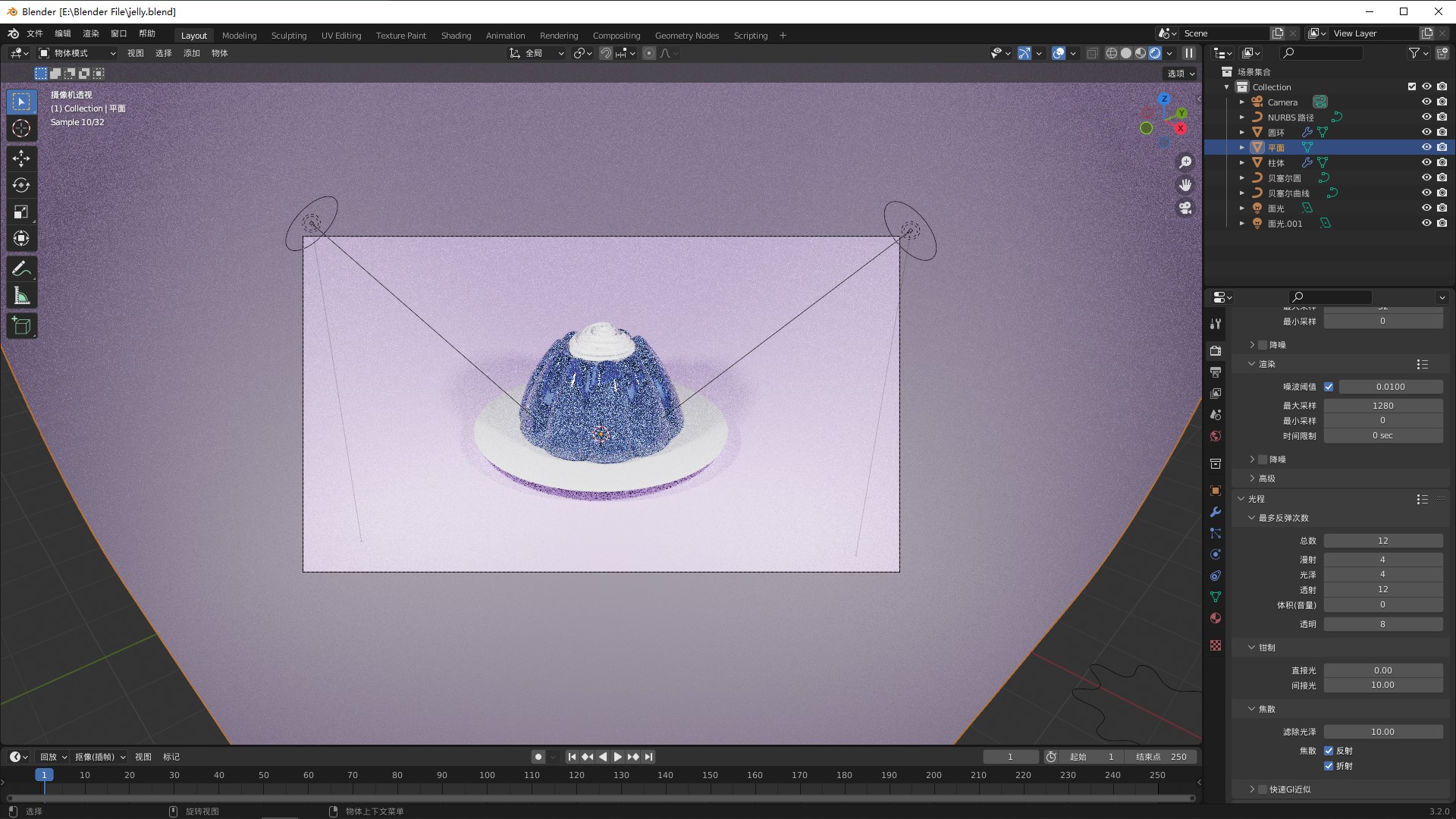Click the 选项 options button
The height and width of the screenshot is (819, 1456).
click(1181, 74)
